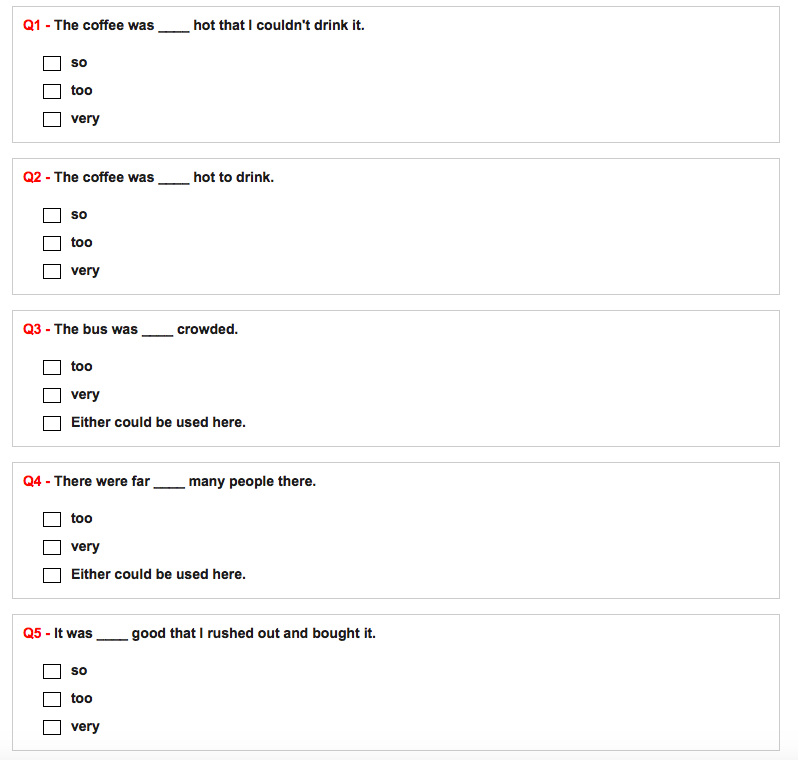This screenshot has height=760, width=798.
Task: Click the Q1 question text
Action: (x=209, y=25)
